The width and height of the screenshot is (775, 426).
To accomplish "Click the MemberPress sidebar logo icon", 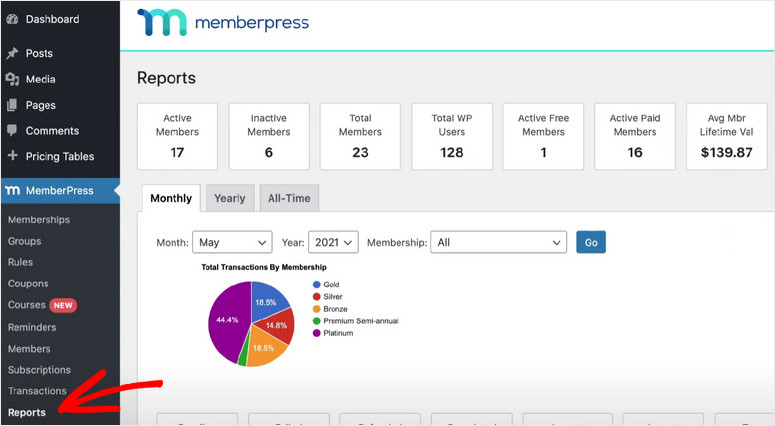I will tap(12, 189).
